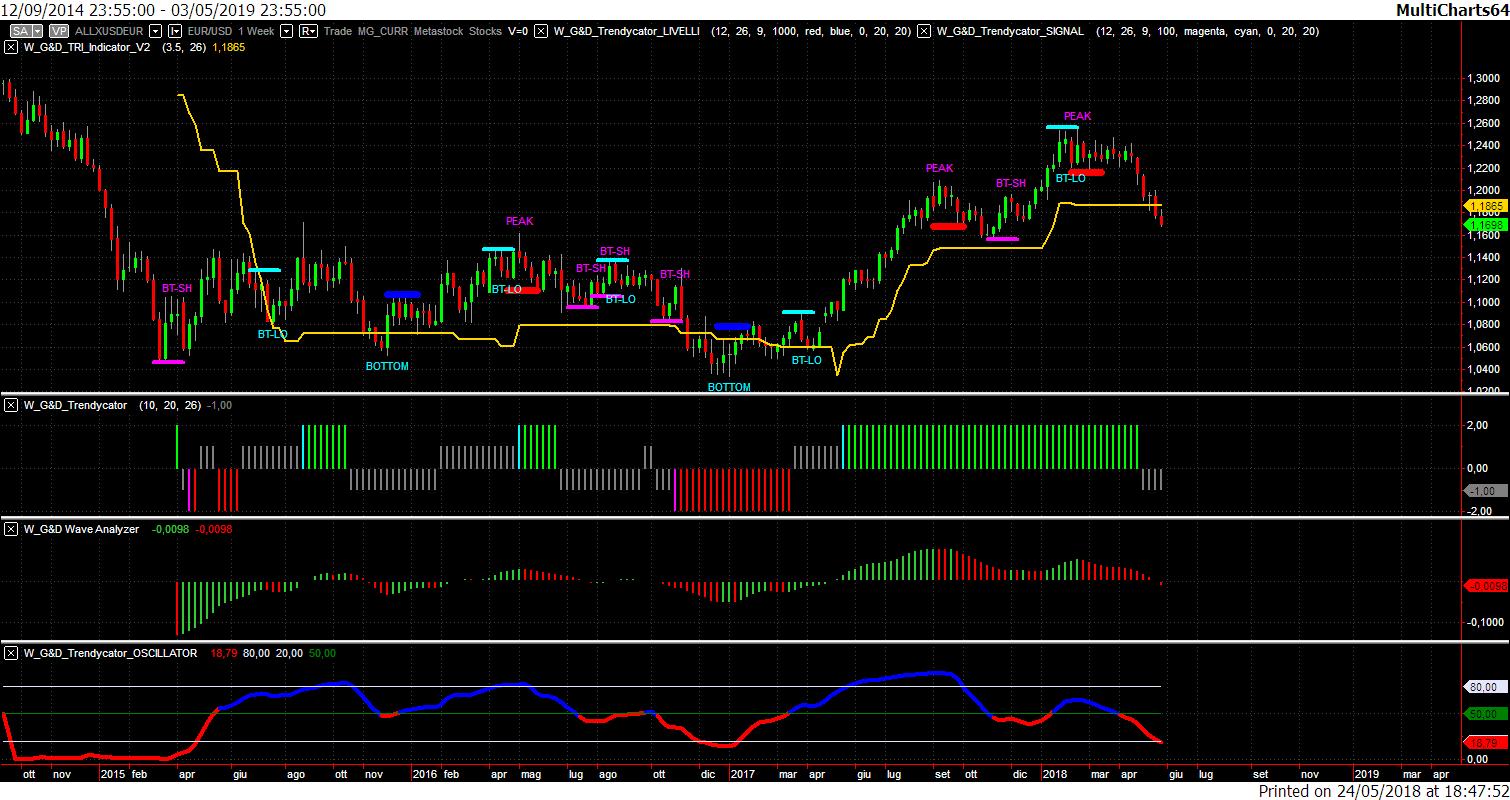Click the X box beside W_G&D Wave Analyzer

tap(11, 529)
